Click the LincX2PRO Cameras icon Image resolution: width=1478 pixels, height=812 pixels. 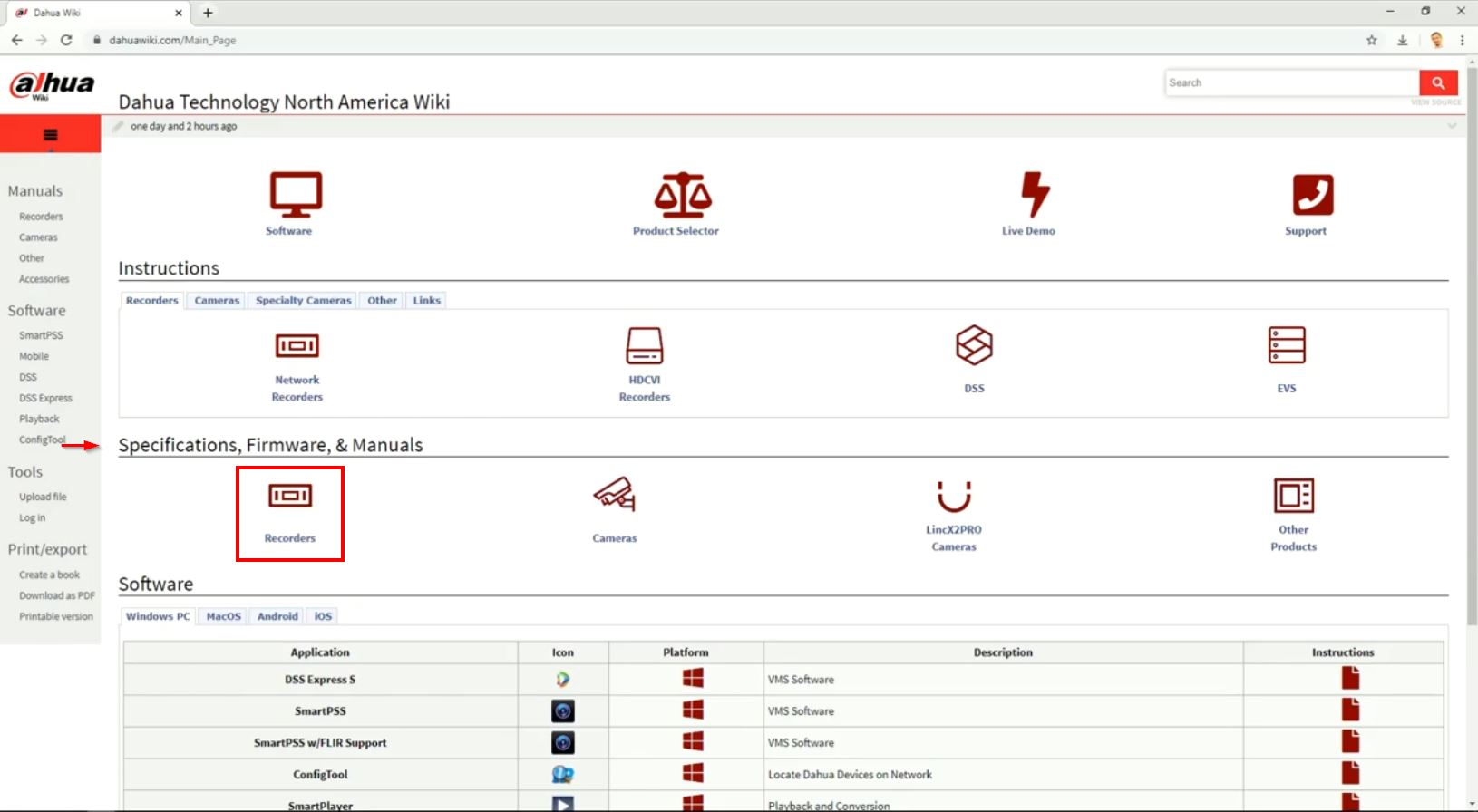(953, 497)
